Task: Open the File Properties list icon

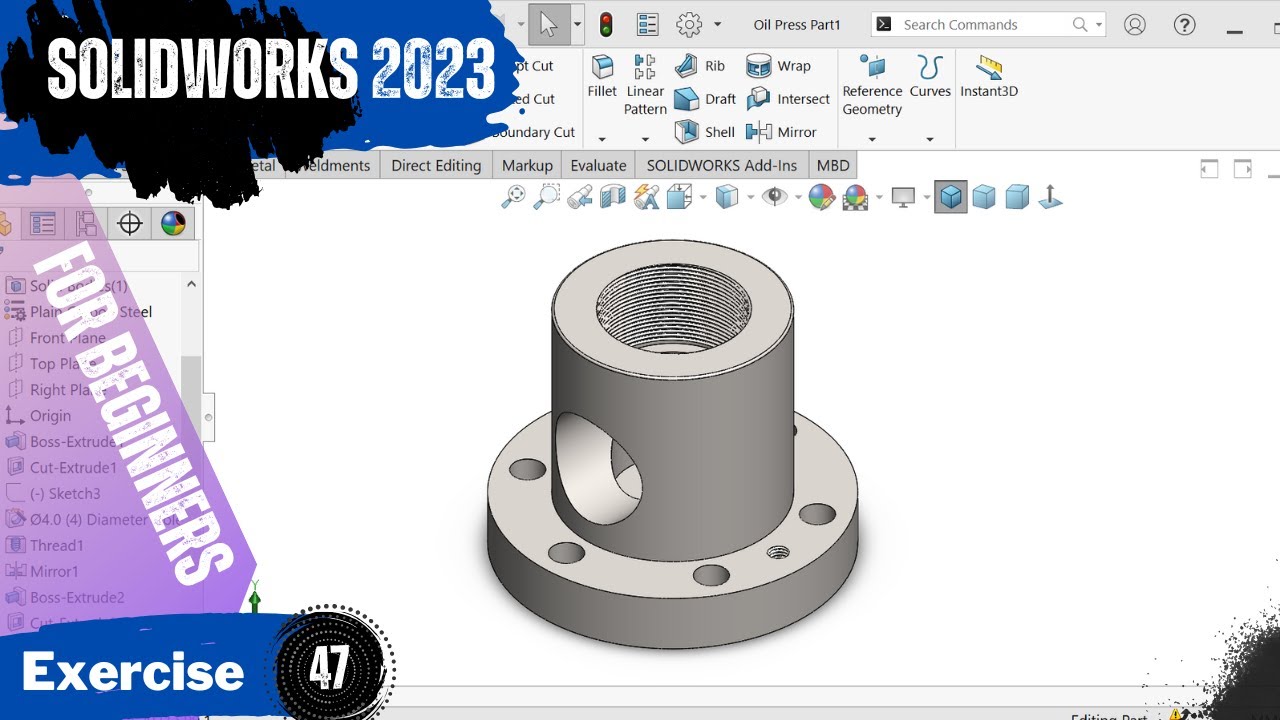Action: [x=647, y=24]
